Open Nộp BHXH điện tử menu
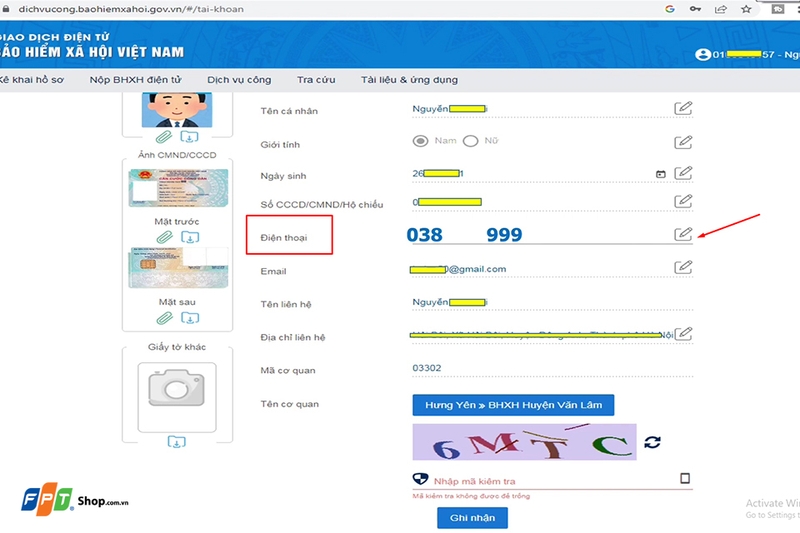800x533 pixels. click(136, 80)
